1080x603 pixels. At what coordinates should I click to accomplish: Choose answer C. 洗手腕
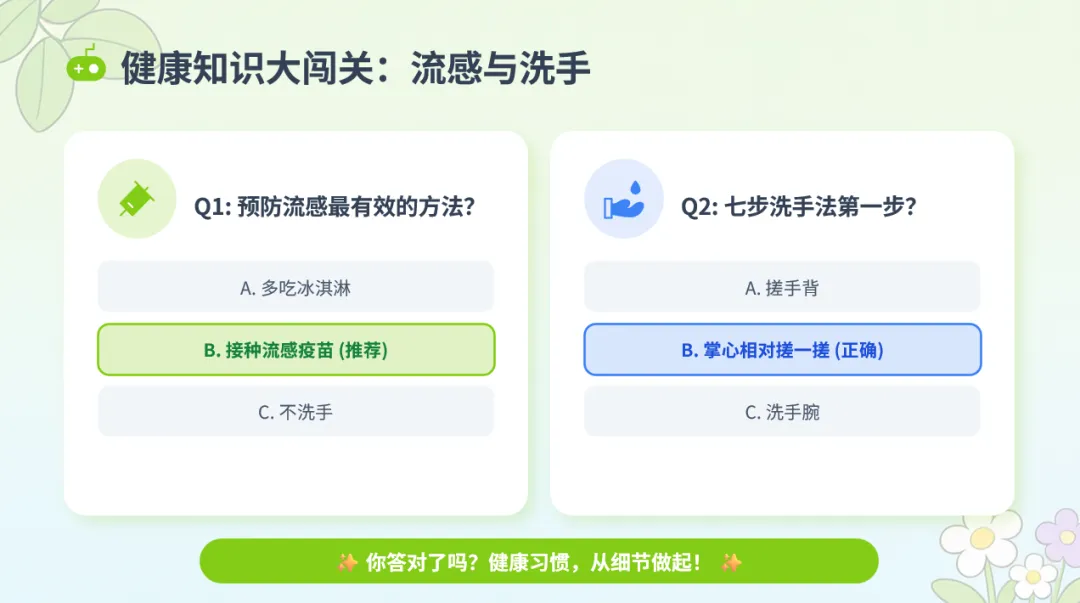[782, 411]
